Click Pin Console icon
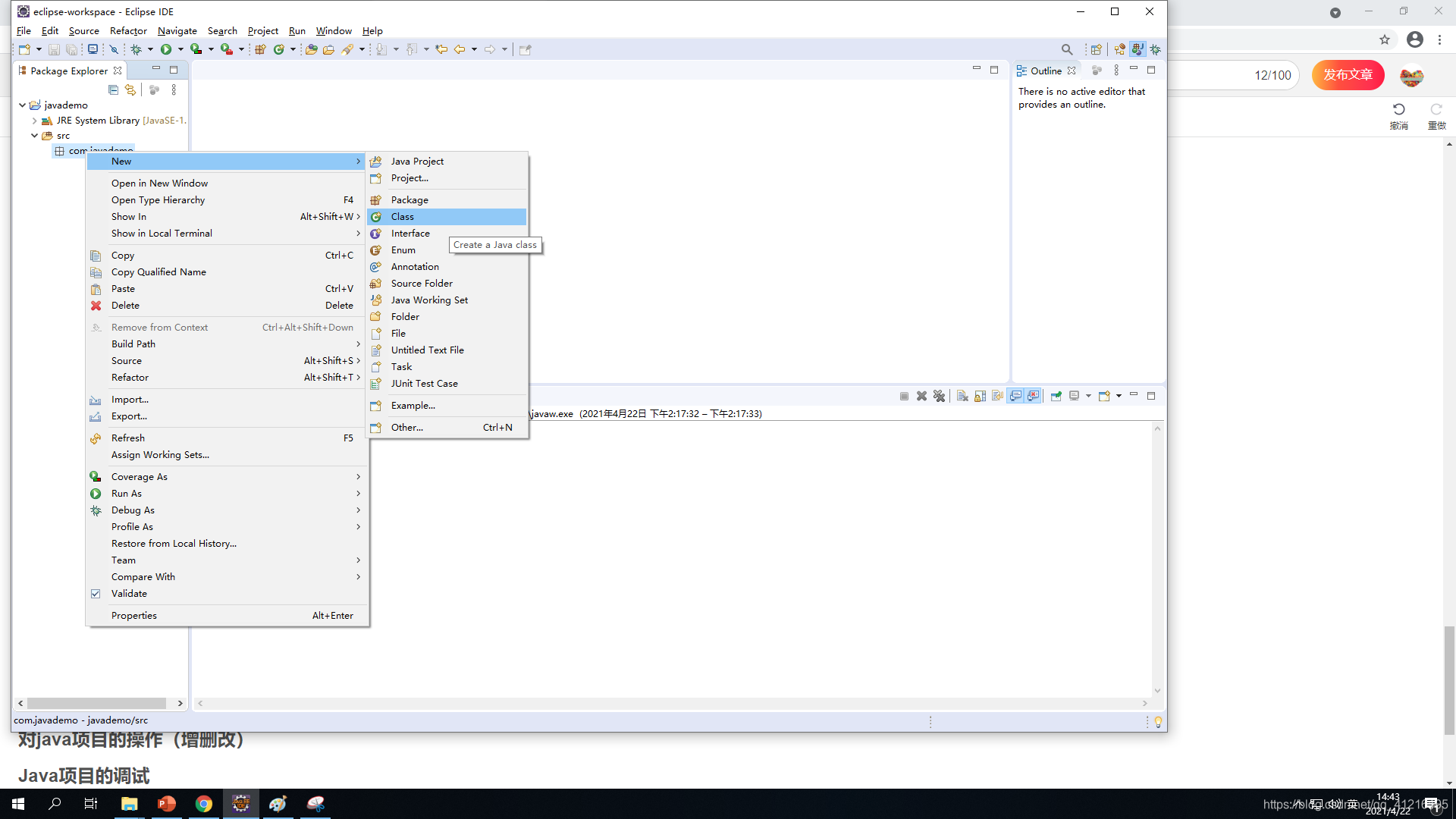The height and width of the screenshot is (819, 1456). pos(1056,396)
